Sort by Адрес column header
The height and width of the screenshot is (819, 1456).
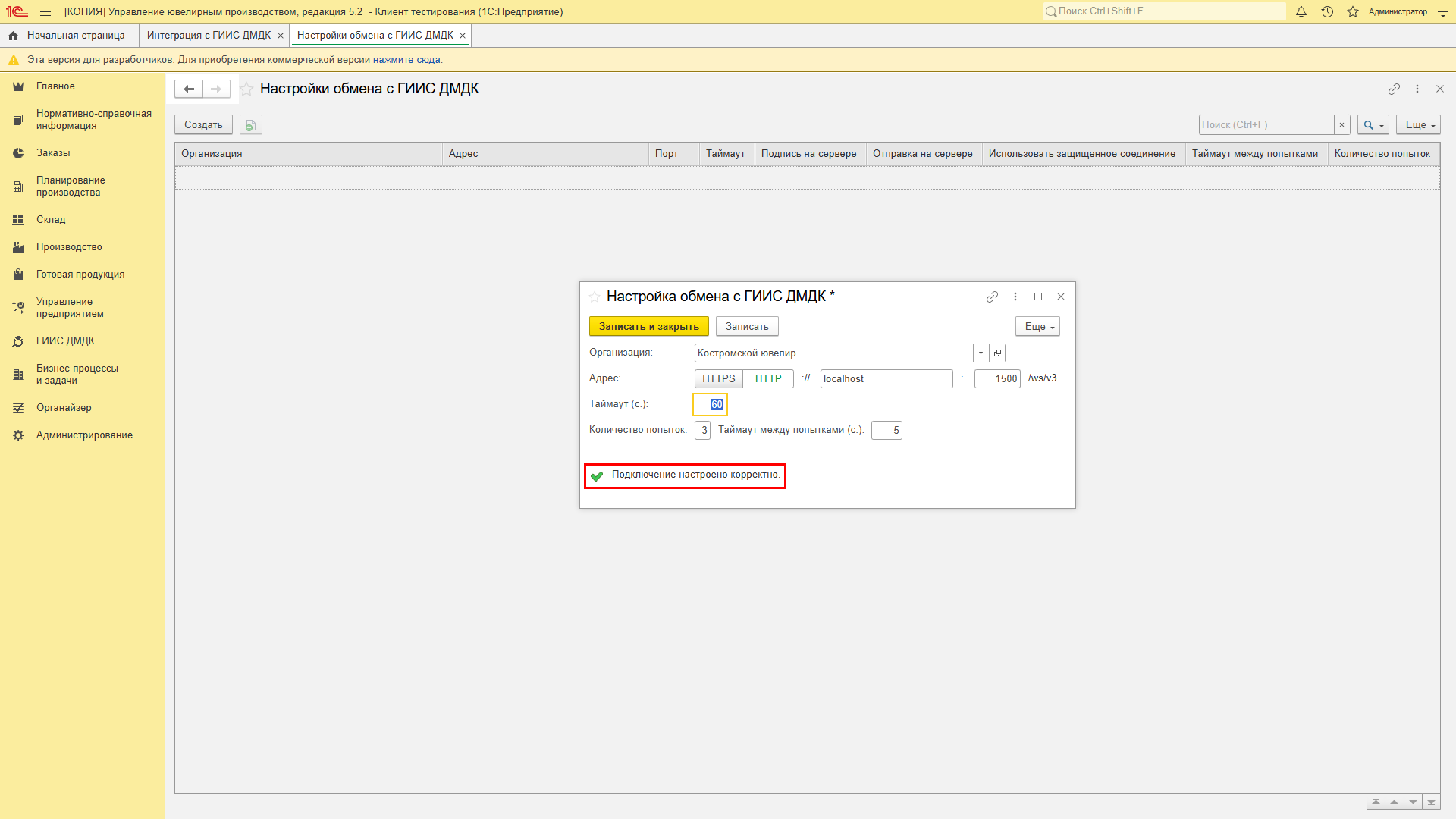pyautogui.click(x=545, y=154)
